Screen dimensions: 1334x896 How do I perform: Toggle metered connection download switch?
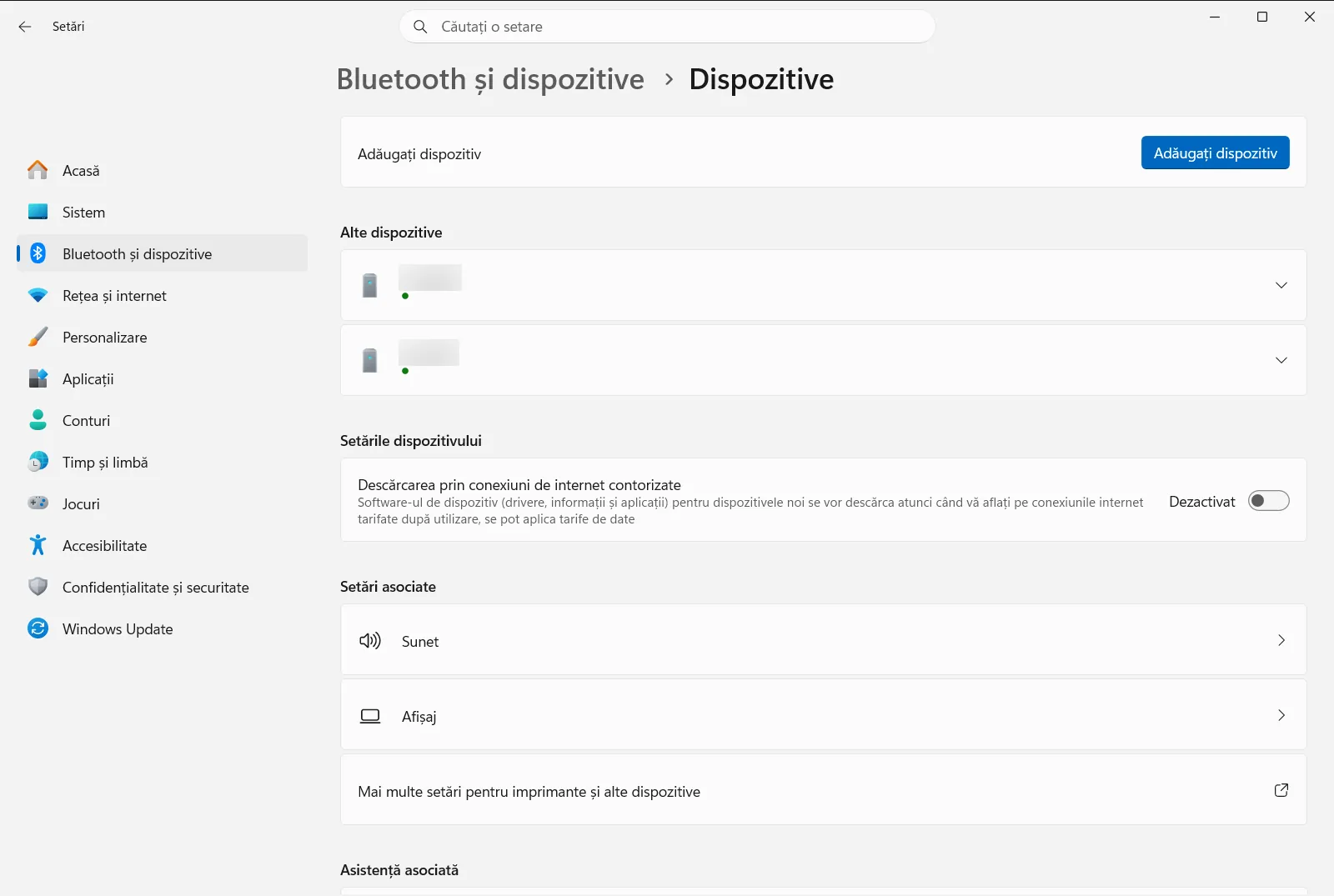tap(1269, 501)
